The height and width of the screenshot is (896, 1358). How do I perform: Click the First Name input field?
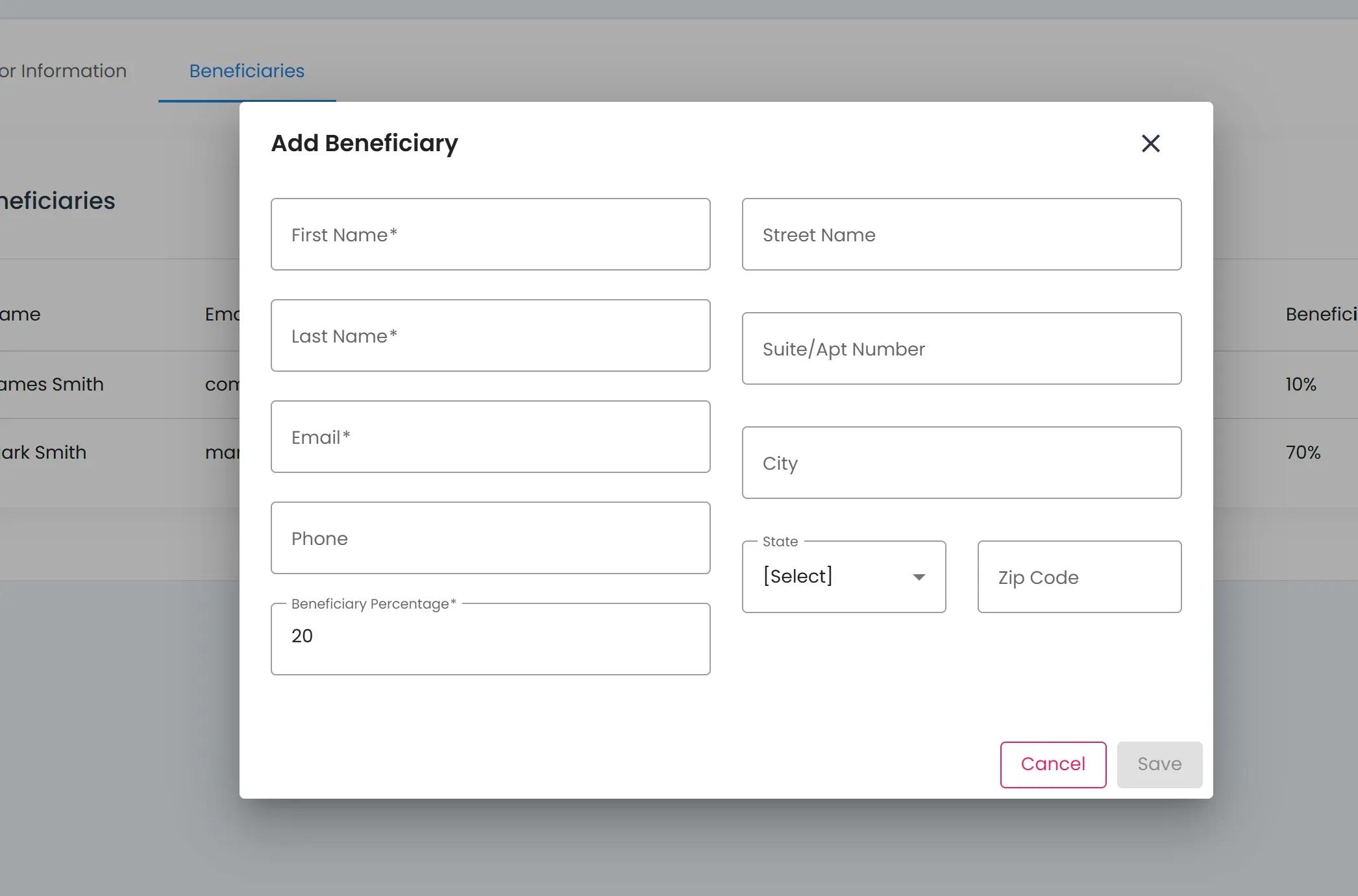tap(490, 234)
